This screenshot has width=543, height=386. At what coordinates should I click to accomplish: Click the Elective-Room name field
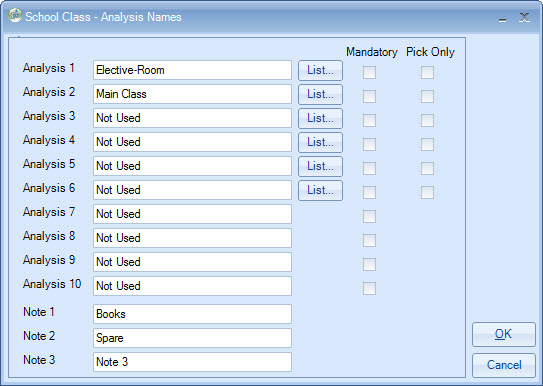point(192,70)
